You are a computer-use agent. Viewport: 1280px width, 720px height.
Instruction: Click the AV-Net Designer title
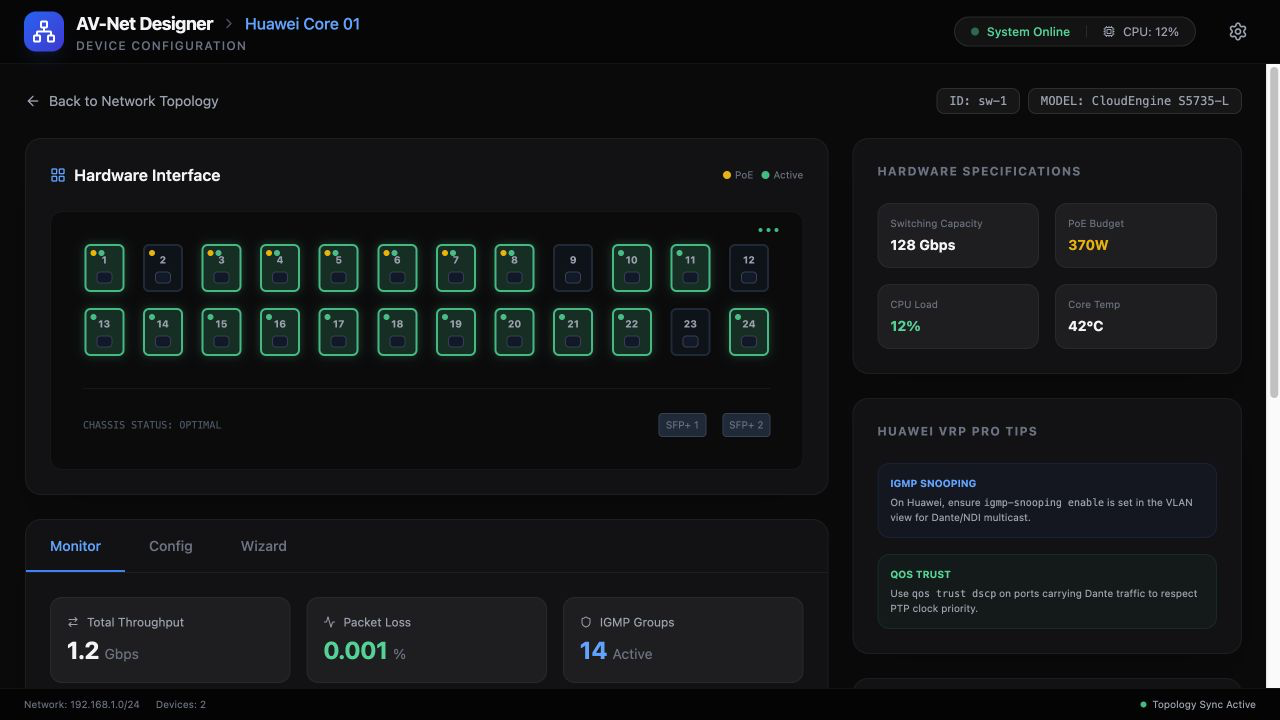coord(145,24)
